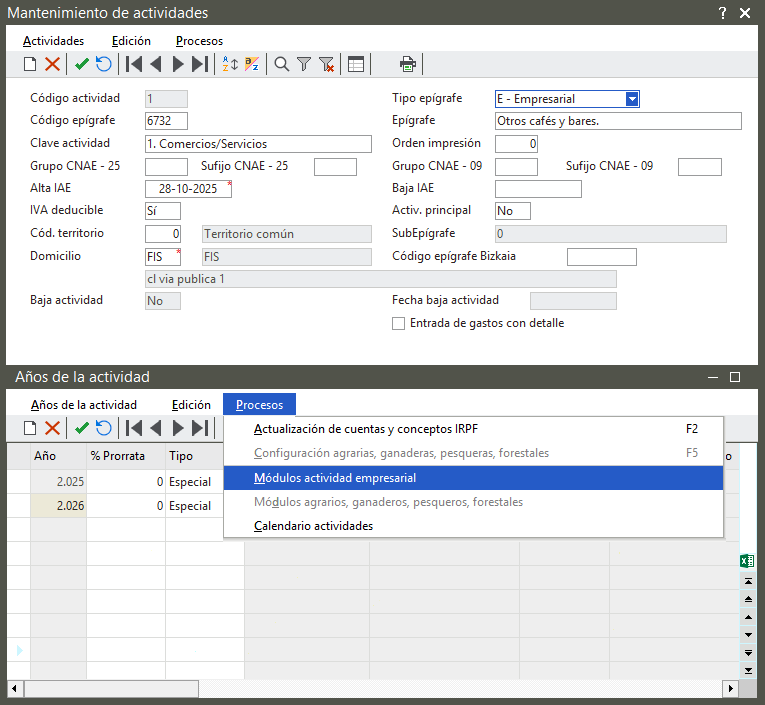Click the red X delete icon in Años de la actividad
The height and width of the screenshot is (705, 765).
coord(53,429)
